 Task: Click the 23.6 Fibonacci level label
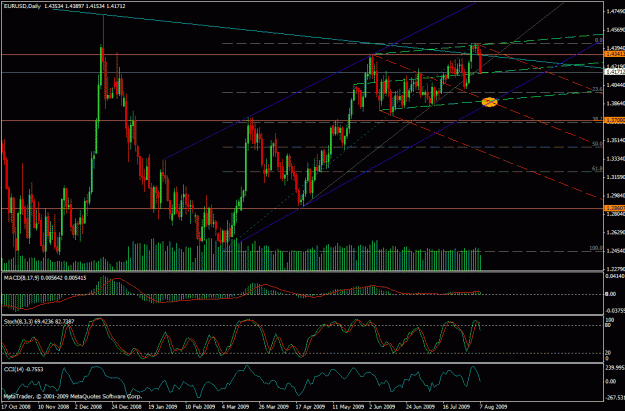[597, 89]
